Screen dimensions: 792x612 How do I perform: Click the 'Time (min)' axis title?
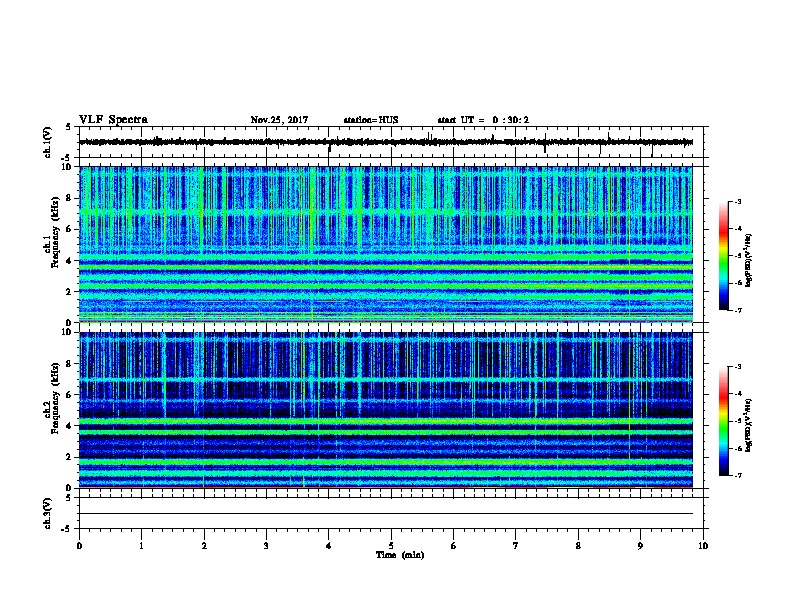click(400, 555)
